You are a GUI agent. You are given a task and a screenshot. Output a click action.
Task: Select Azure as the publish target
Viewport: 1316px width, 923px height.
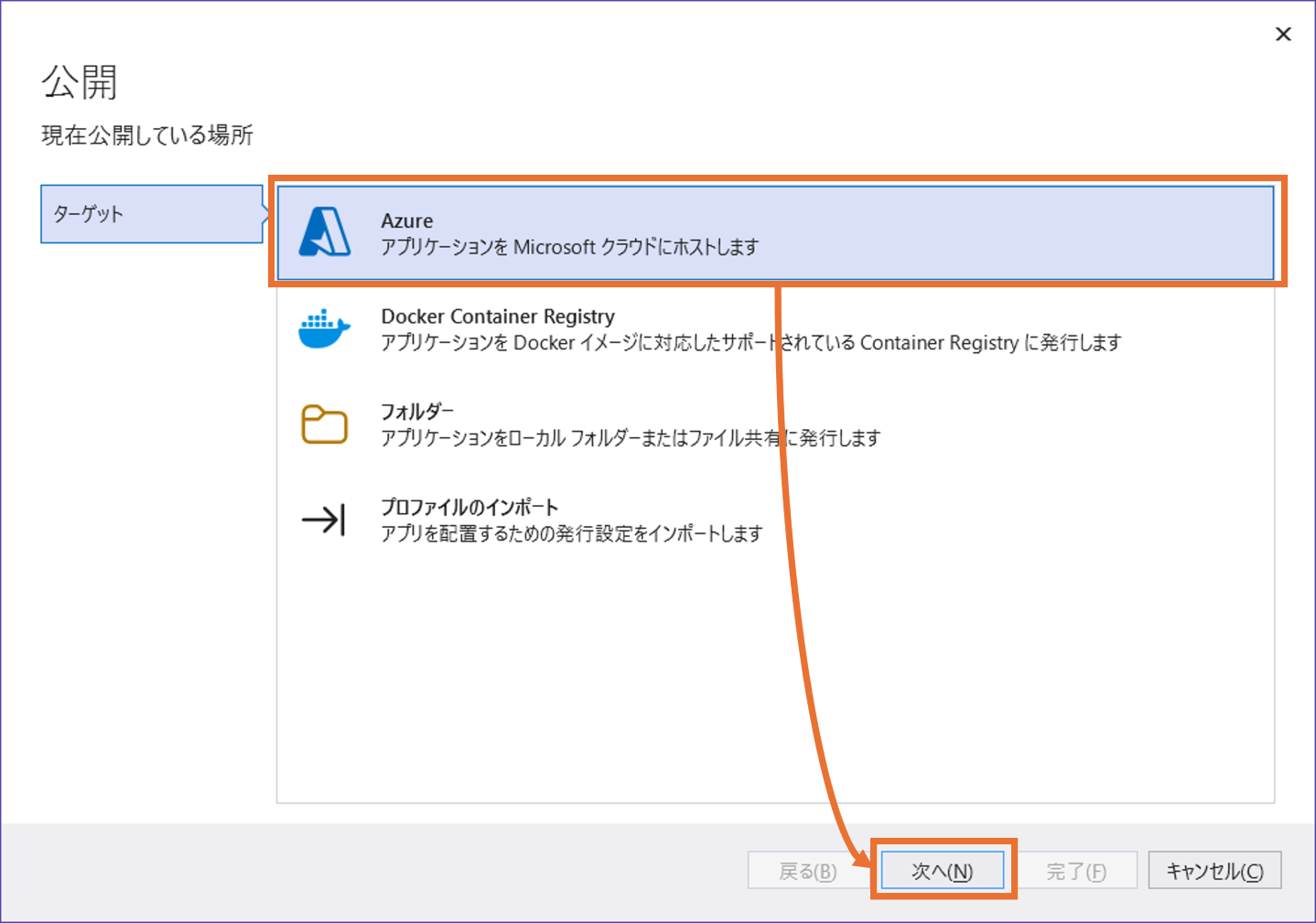[x=641, y=232]
